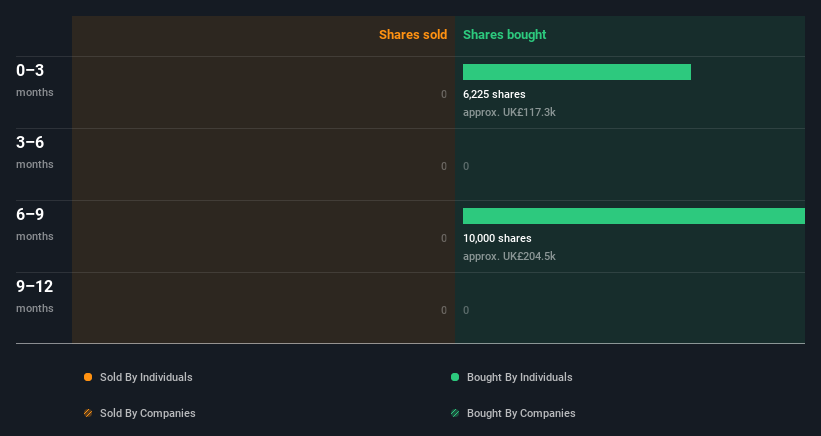The image size is (821, 436).
Task: Click the green Bought By Individuals legend dot
Action: coord(455,377)
